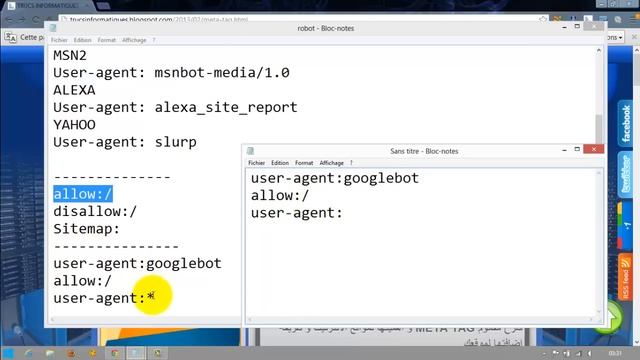Viewport: 640px width, 360px height.
Task: Click the taskbar clock
Action: [x=615, y=353]
